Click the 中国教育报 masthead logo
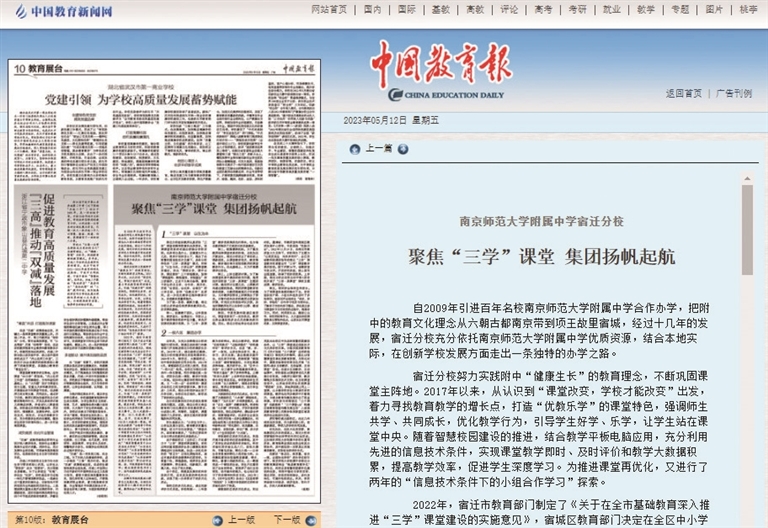The image size is (768, 528). [x=441, y=64]
